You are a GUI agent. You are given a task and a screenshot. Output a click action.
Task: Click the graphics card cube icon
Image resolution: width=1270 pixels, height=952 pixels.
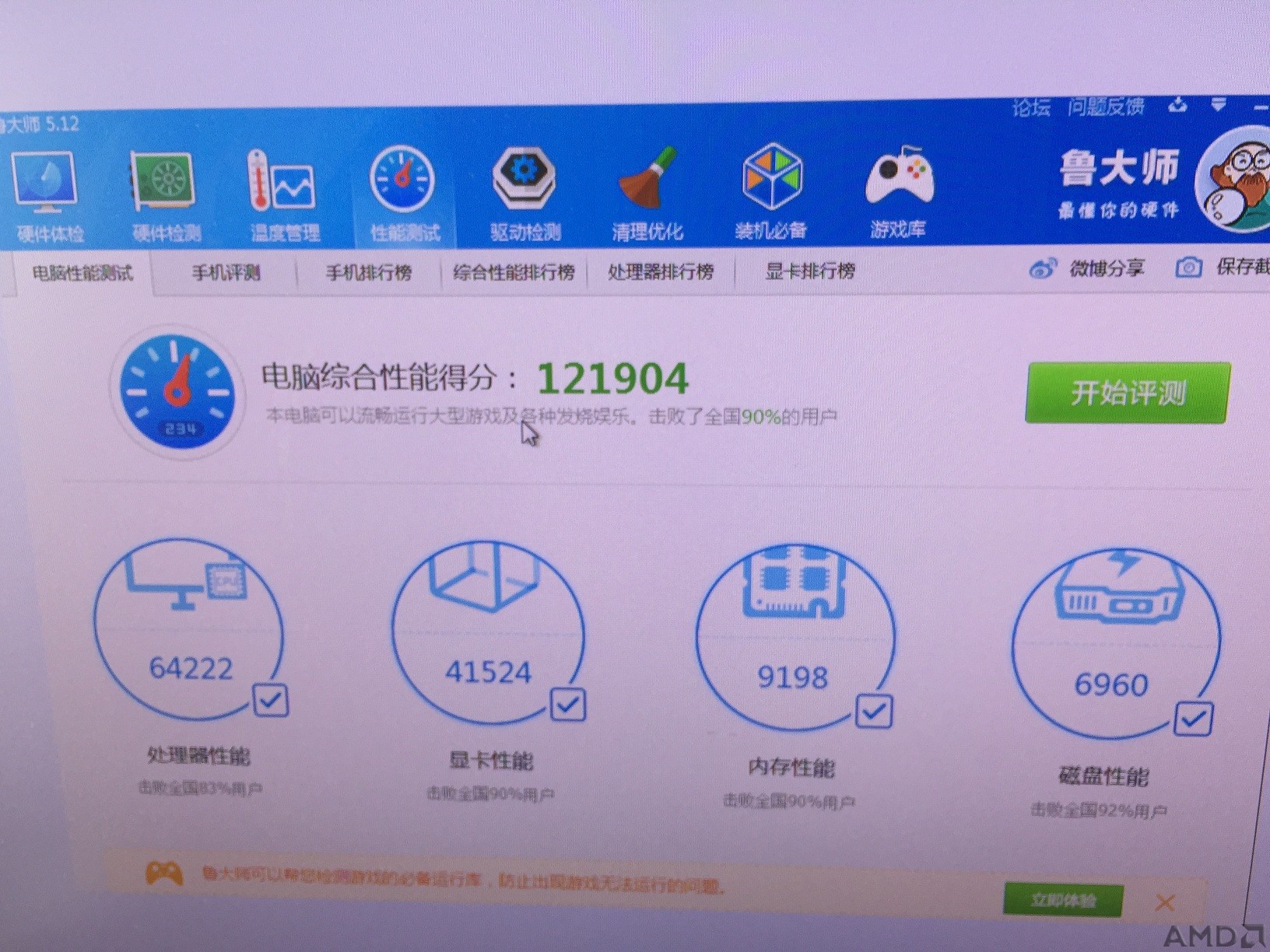pyautogui.click(x=486, y=578)
